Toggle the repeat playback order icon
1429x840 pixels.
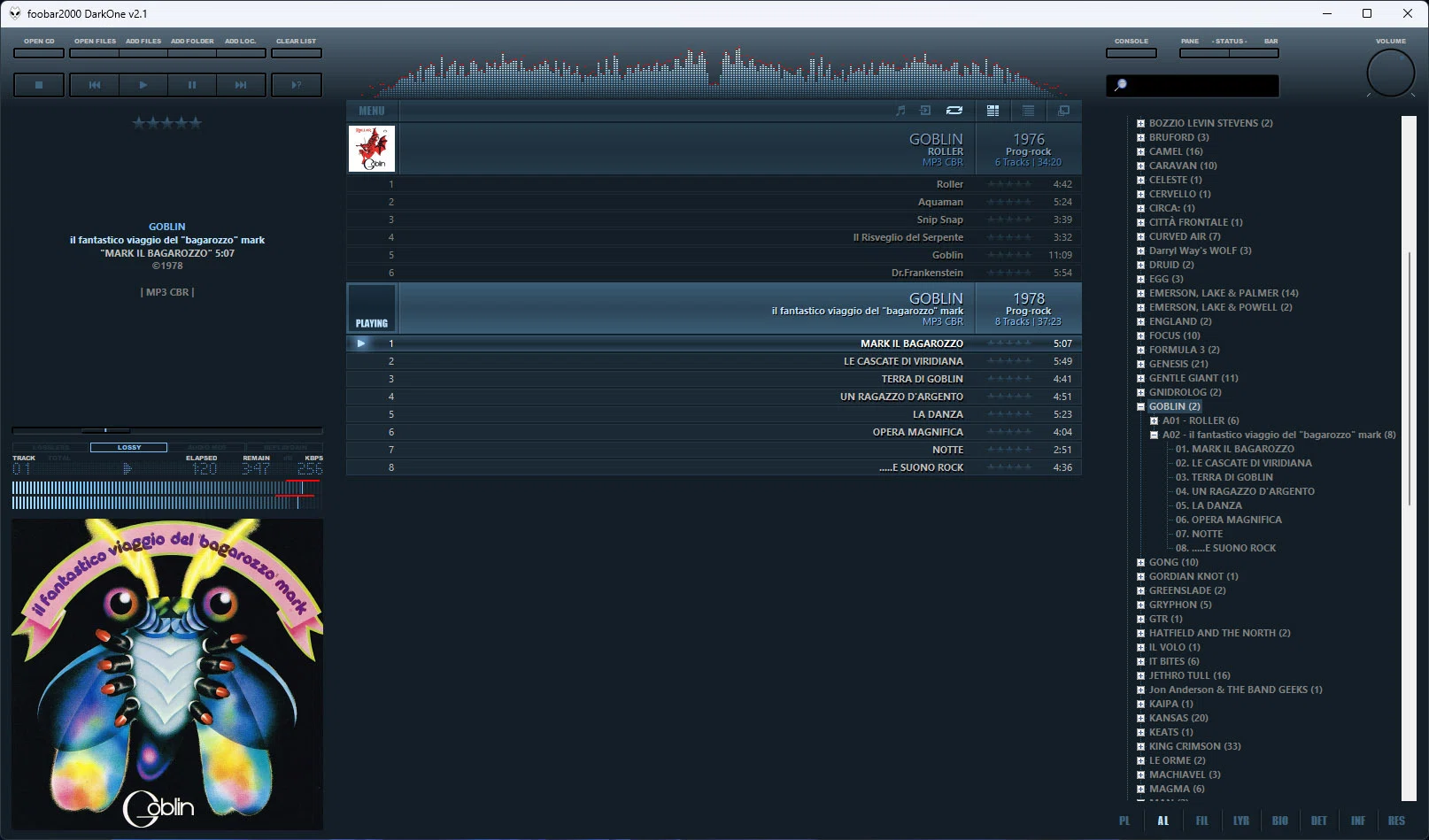(x=954, y=111)
